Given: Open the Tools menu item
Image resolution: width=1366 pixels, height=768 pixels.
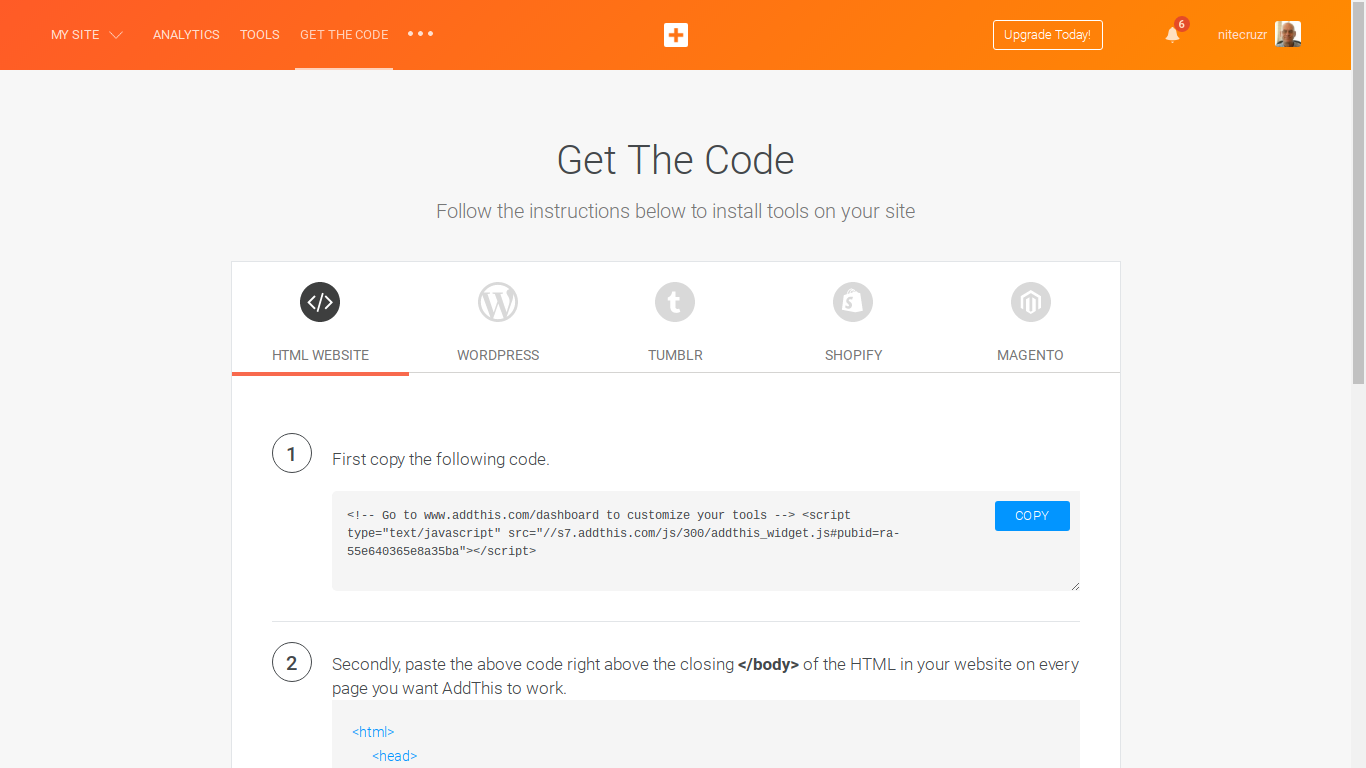Looking at the screenshot, I should [x=260, y=35].
